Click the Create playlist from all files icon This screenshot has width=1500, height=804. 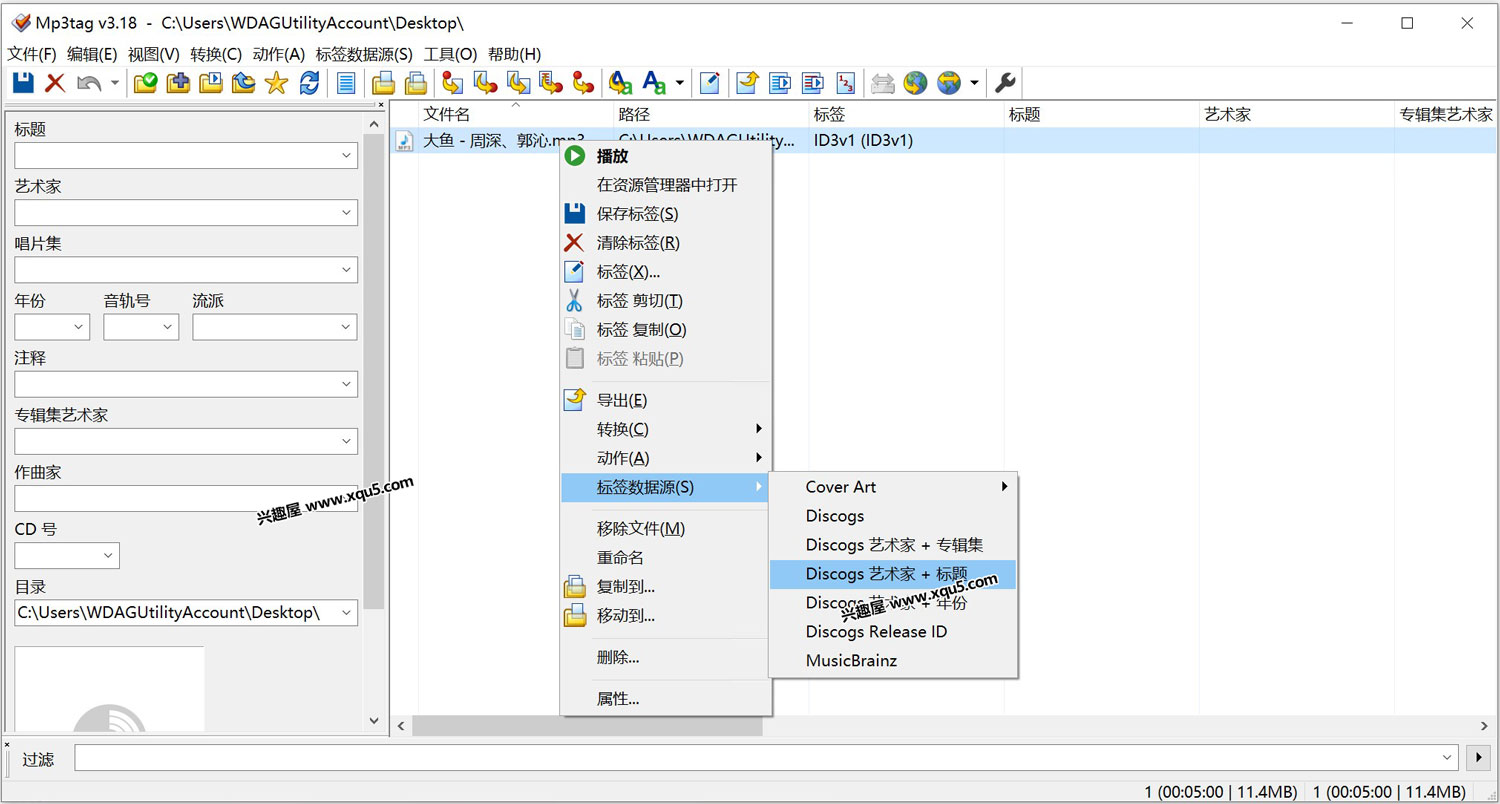point(780,83)
